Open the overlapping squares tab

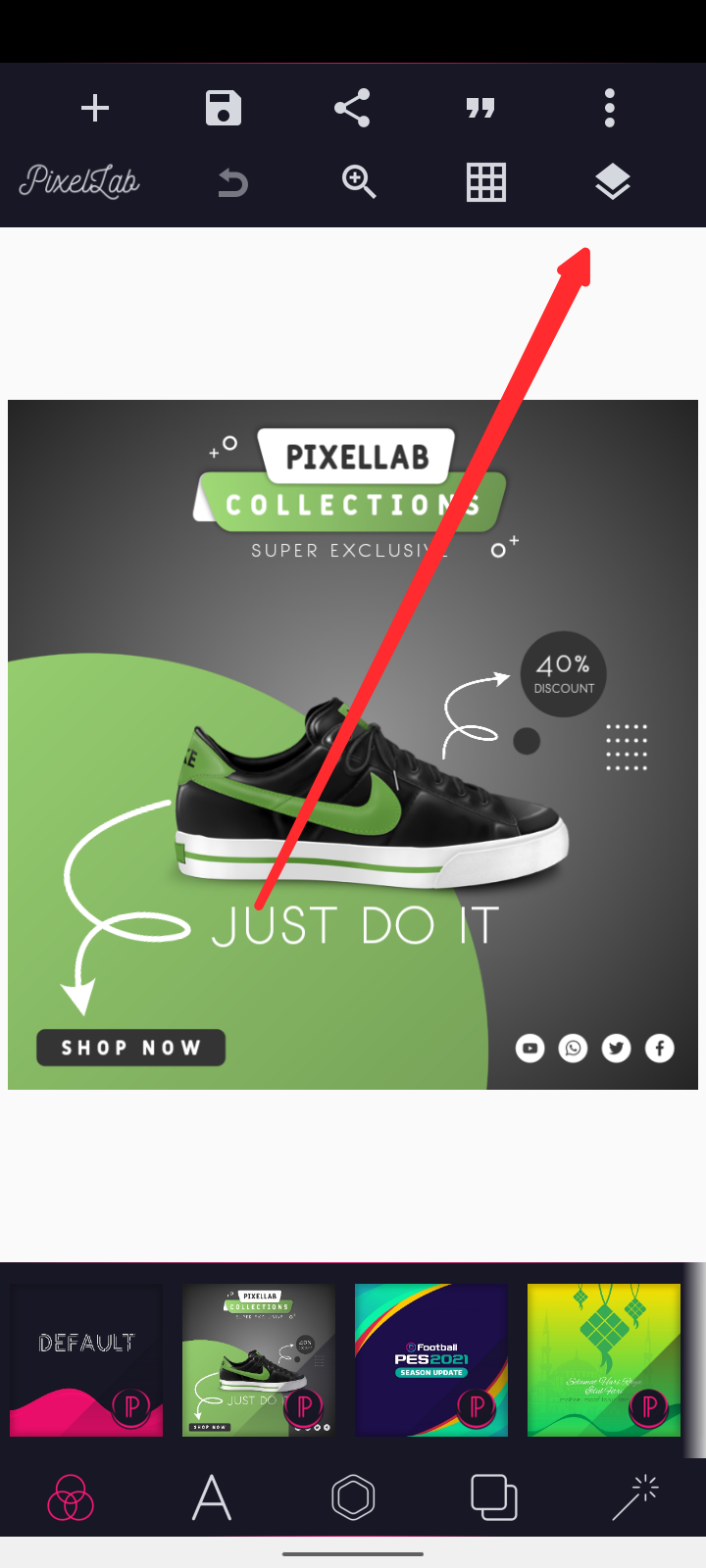494,1497
